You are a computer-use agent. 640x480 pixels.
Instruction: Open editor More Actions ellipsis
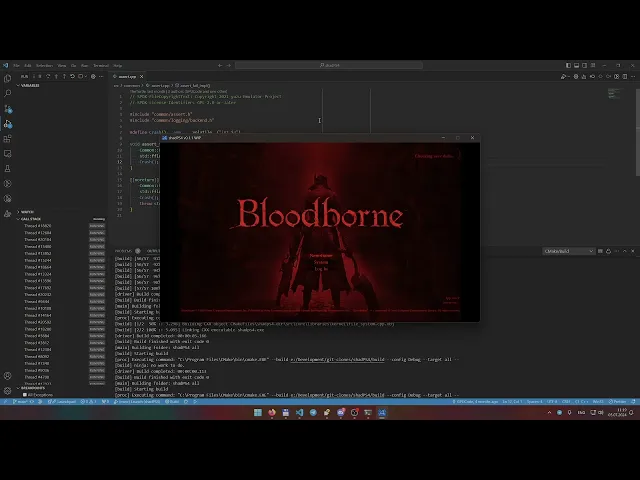[633, 76]
